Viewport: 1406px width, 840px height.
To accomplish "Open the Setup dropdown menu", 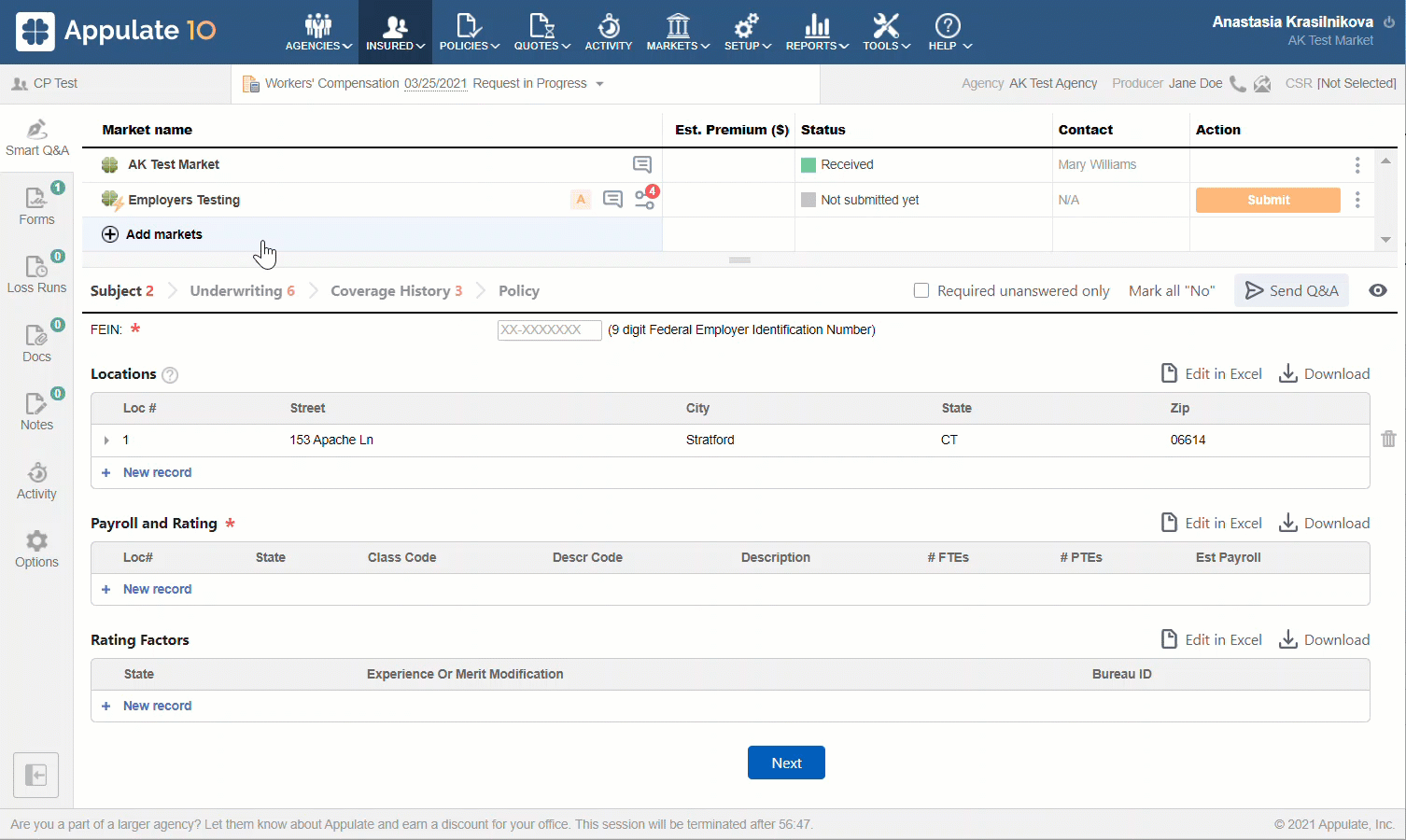I will pyautogui.click(x=747, y=32).
